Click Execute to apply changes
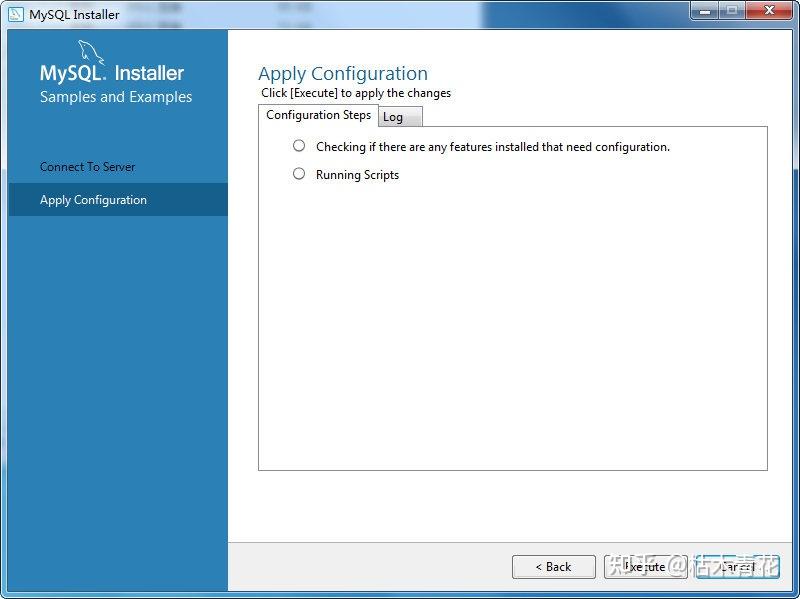The image size is (800, 599). (x=645, y=567)
